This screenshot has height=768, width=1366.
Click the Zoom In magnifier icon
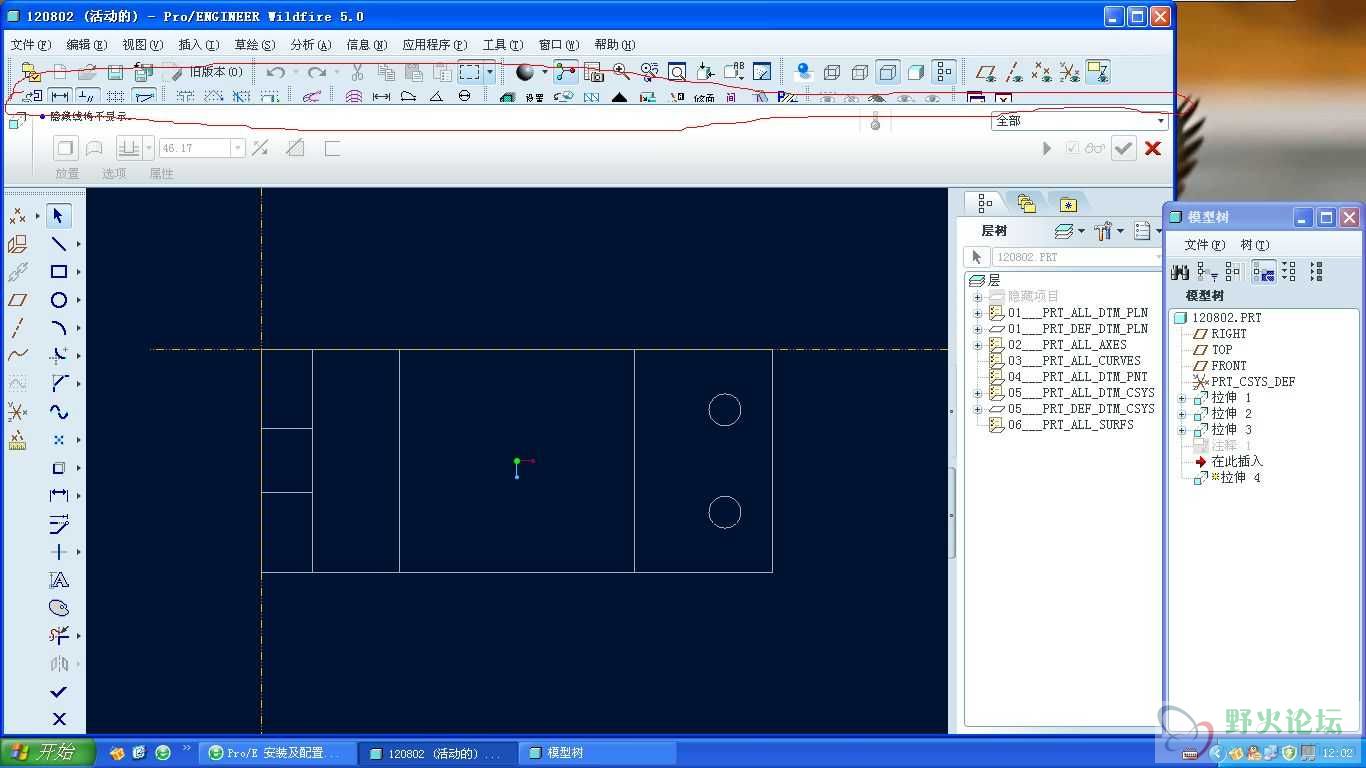click(621, 72)
